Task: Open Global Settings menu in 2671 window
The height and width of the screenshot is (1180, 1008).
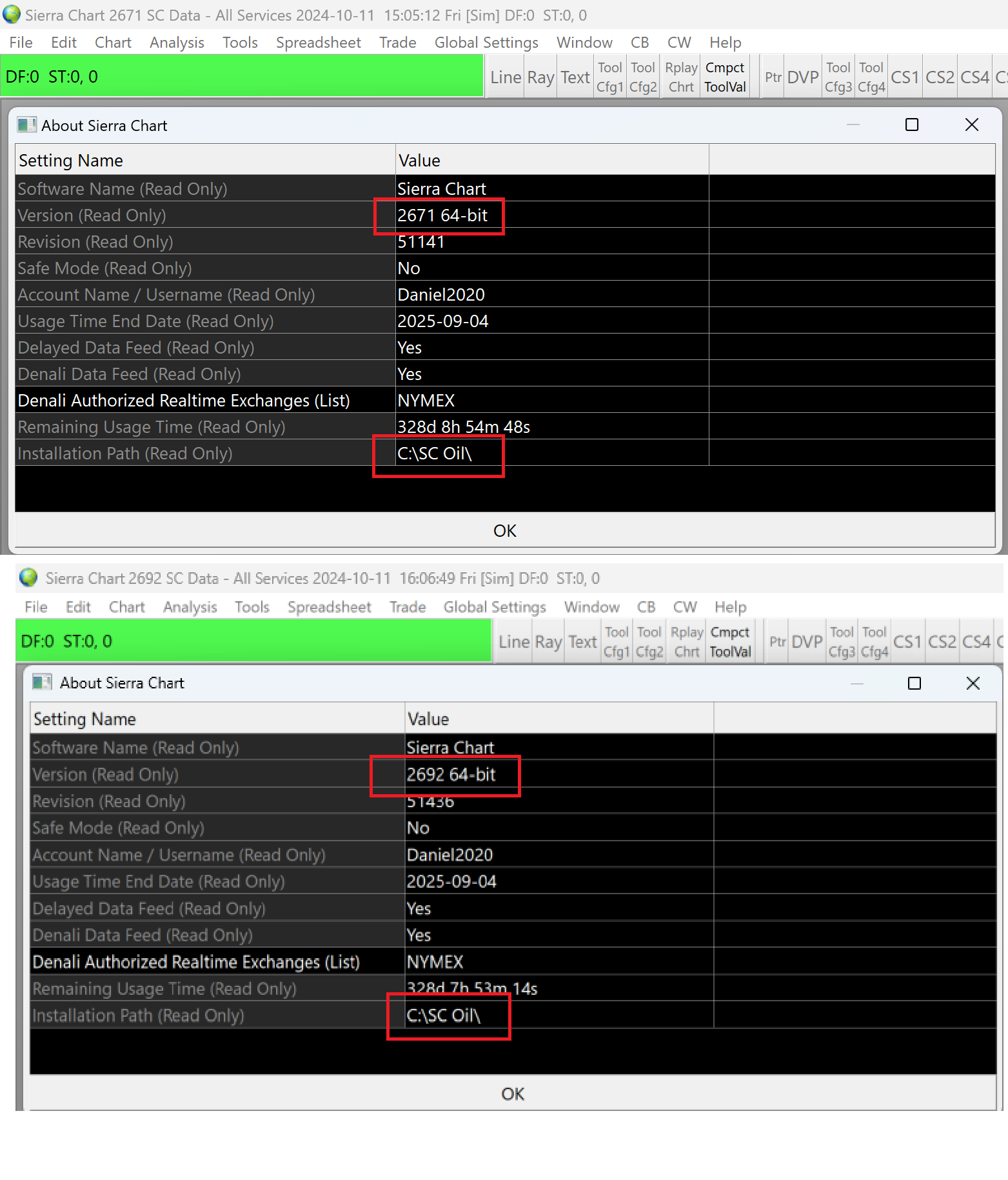Action: 486,43
